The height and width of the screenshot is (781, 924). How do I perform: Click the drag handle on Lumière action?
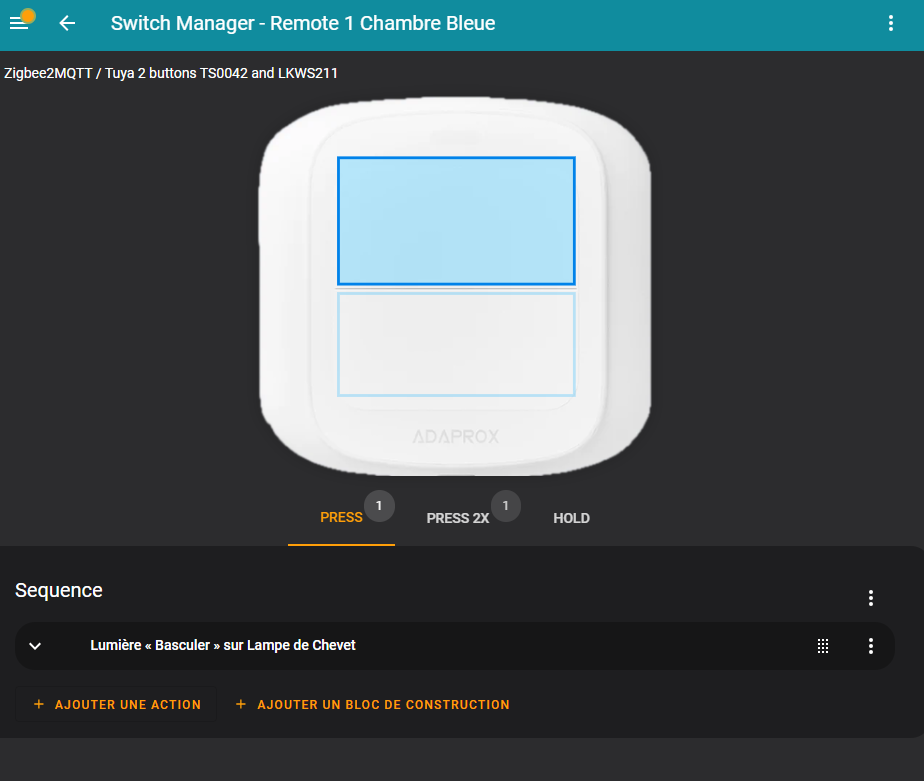[x=823, y=646]
